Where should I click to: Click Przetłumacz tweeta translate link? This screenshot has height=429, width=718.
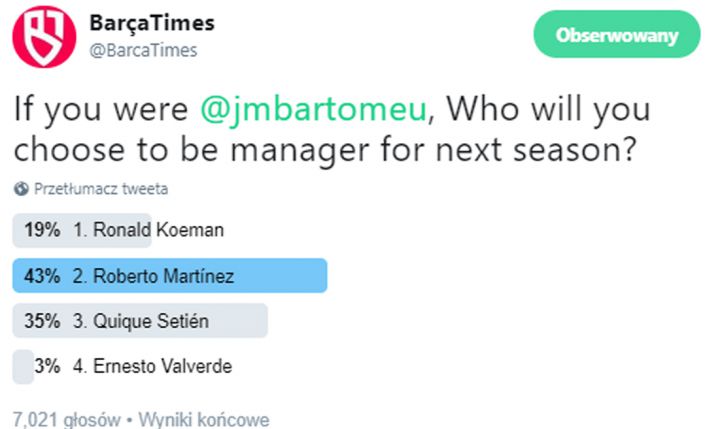coord(101,189)
